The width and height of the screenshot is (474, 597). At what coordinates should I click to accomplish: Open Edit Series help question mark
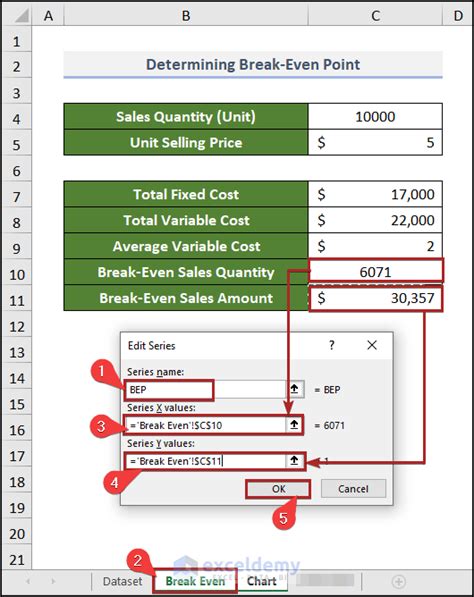(x=332, y=345)
